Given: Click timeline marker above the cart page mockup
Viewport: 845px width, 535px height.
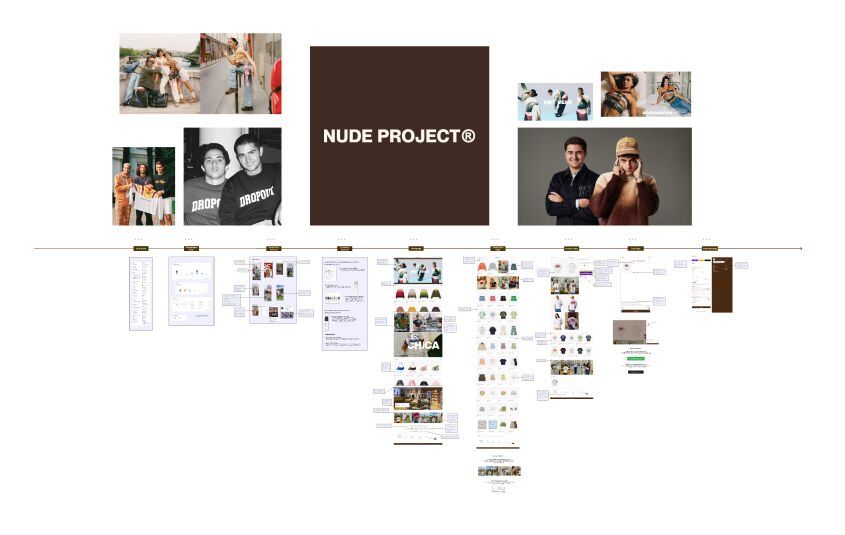Looking at the screenshot, I should pos(635,248).
